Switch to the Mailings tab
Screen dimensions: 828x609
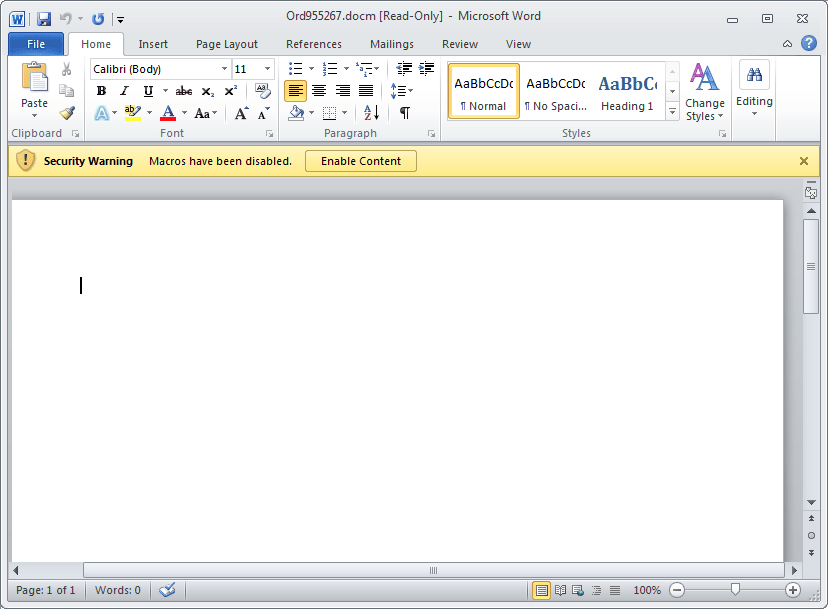coord(392,44)
